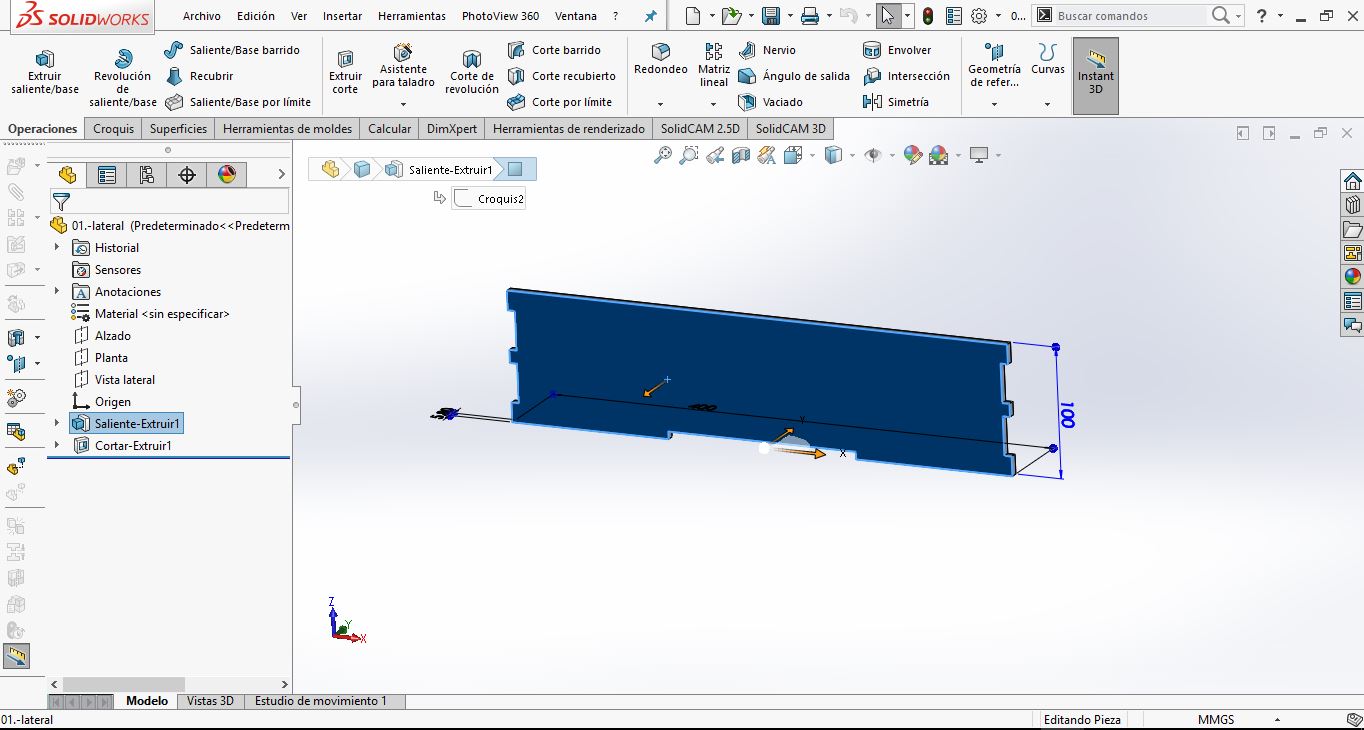Select Vista lateral plane in tree
Image resolution: width=1364 pixels, height=730 pixels.
tap(114, 379)
